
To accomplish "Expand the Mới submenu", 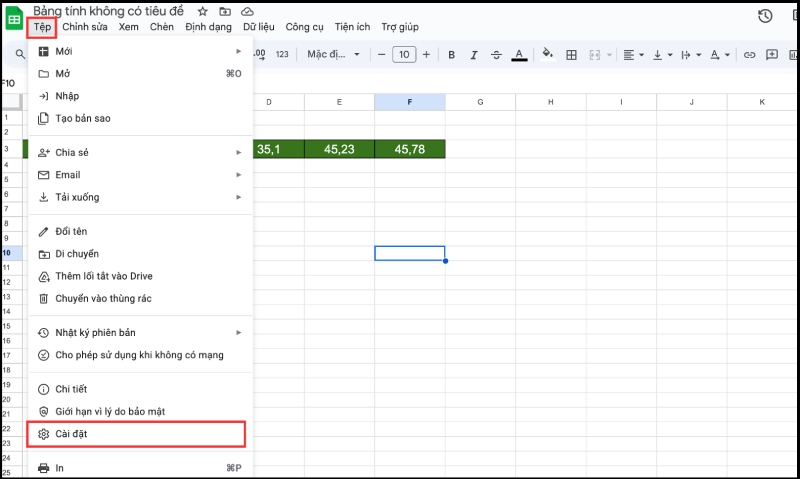I will pos(140,51).
